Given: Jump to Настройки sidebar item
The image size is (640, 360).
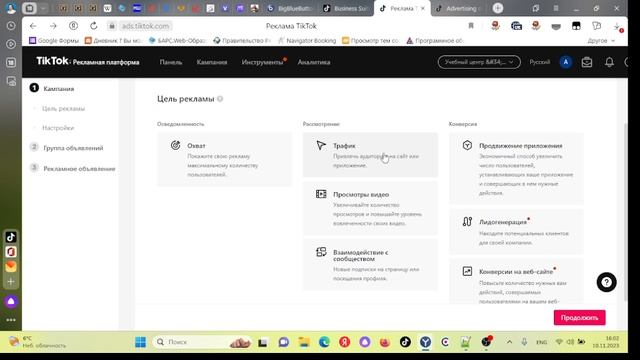Looking at the screenshot, I should coord(58,128).
